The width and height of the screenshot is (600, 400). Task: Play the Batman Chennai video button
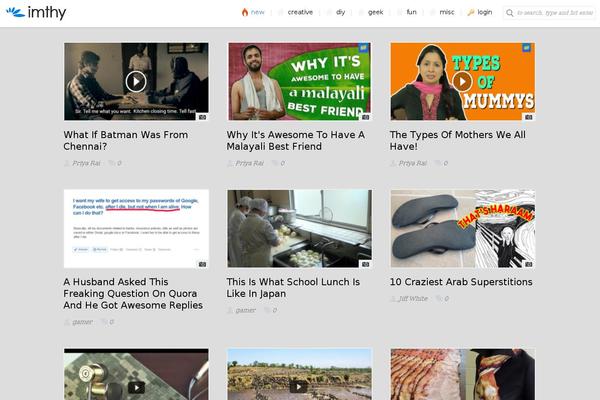coord(136,81)
